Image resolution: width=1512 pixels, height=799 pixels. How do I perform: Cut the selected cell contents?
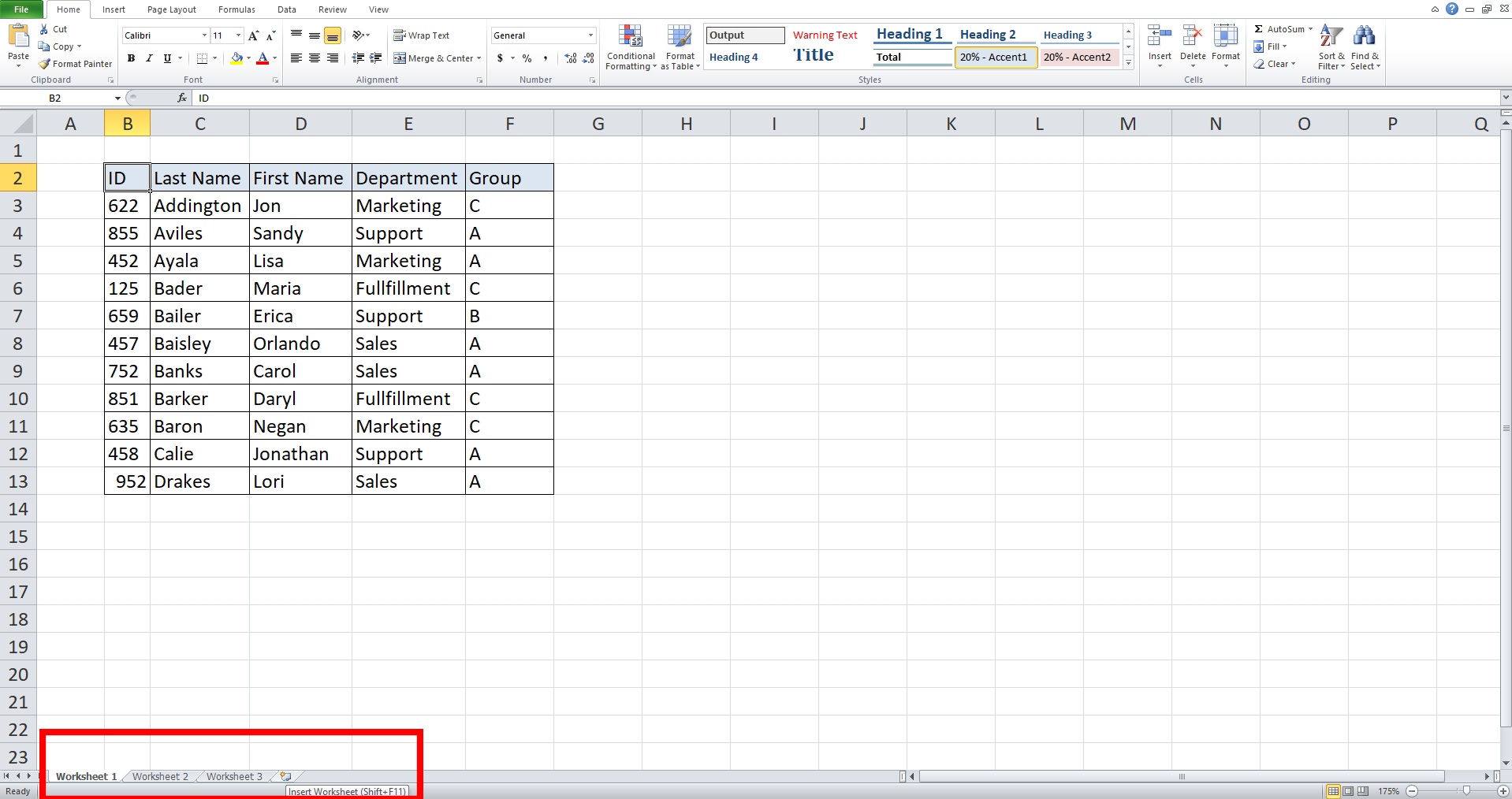(x=54, y=29)
